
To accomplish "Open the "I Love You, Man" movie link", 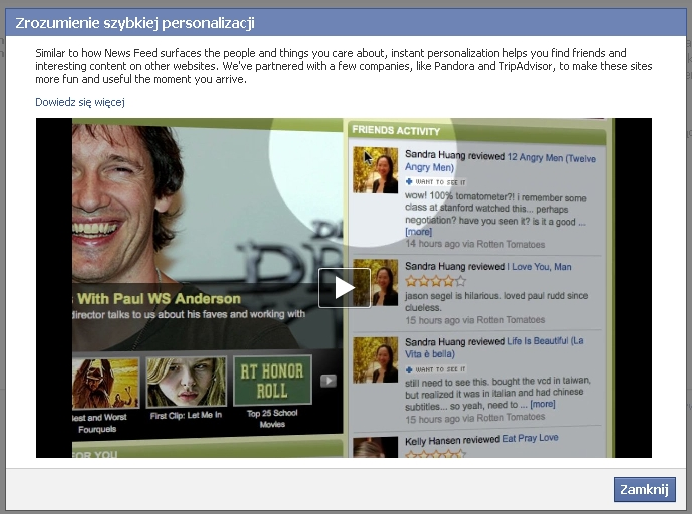I will click(540, 267).
